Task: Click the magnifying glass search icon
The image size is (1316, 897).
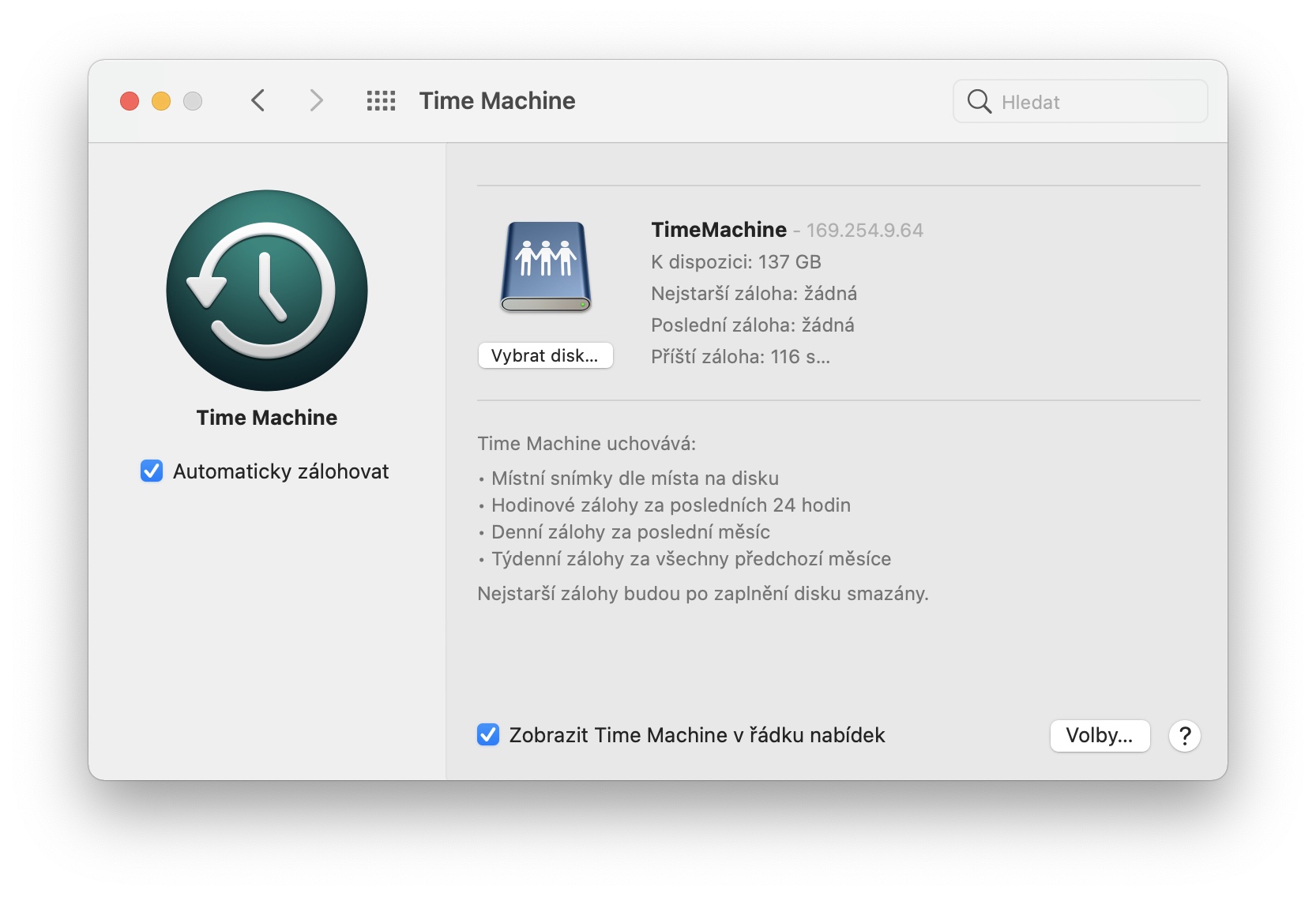Action: (979, 102)
